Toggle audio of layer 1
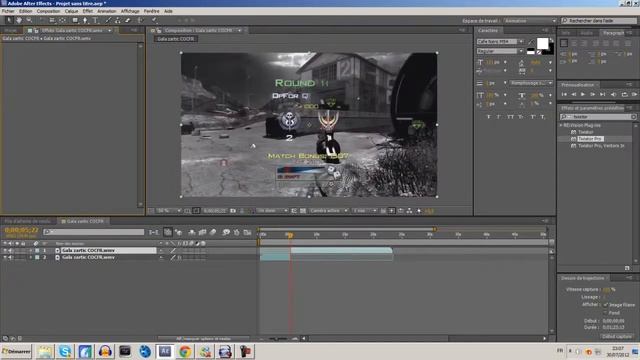The width and height of the screenshot is (640, 360). [10, 251]
